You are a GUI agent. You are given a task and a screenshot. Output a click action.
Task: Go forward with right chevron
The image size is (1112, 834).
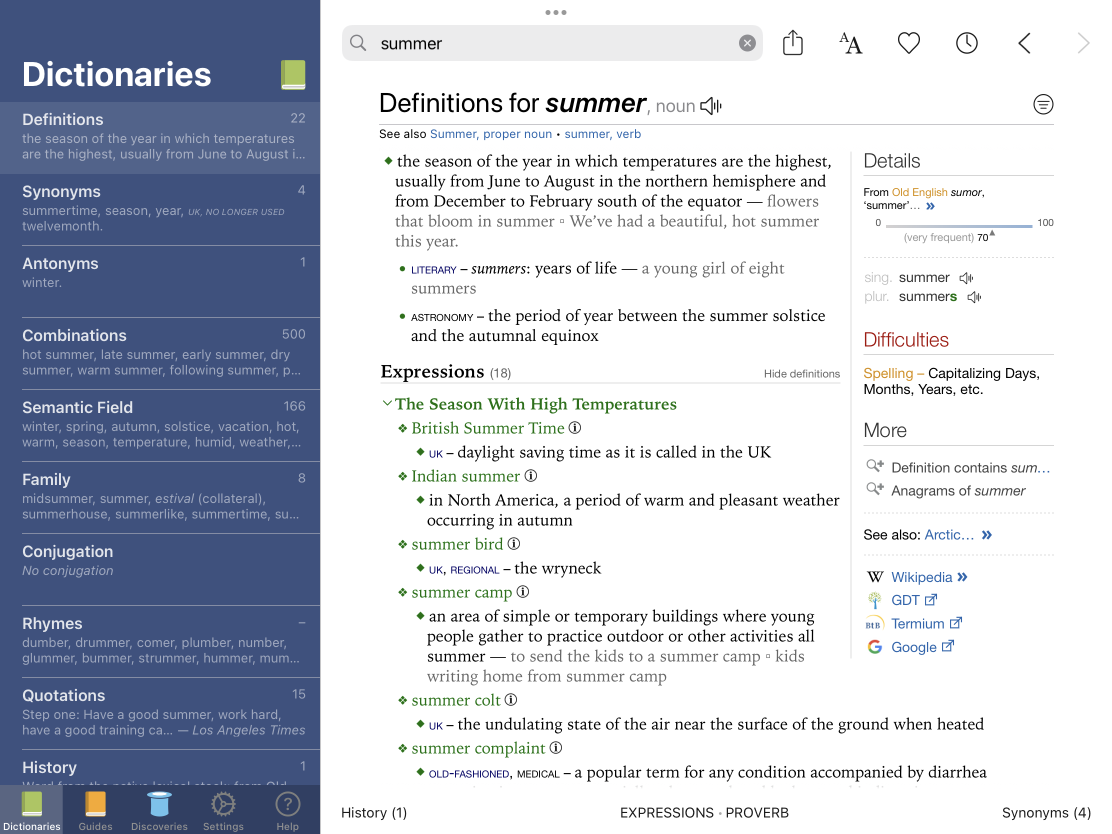click(1083, 43)
